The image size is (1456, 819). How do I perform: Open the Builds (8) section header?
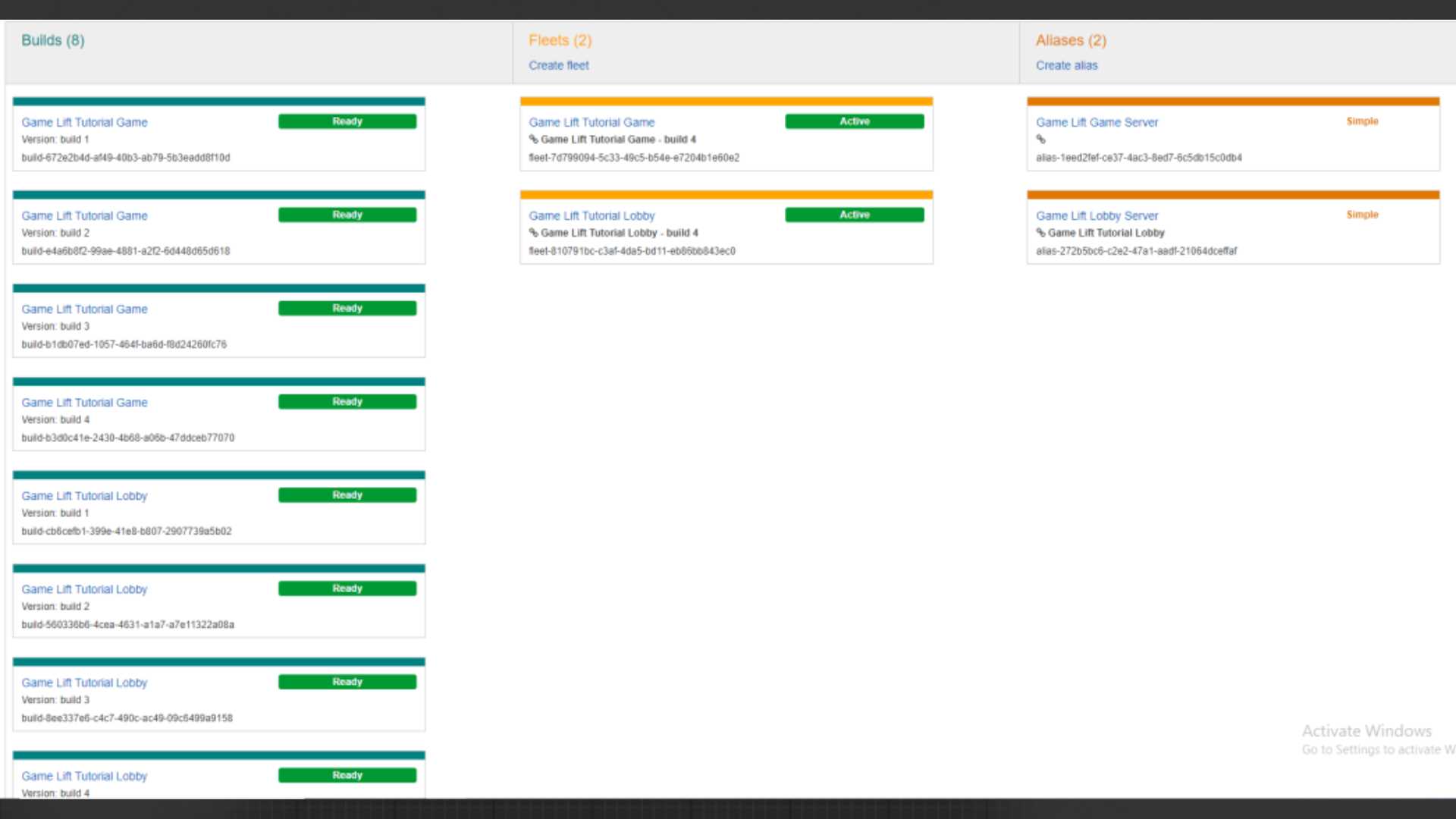53,40
